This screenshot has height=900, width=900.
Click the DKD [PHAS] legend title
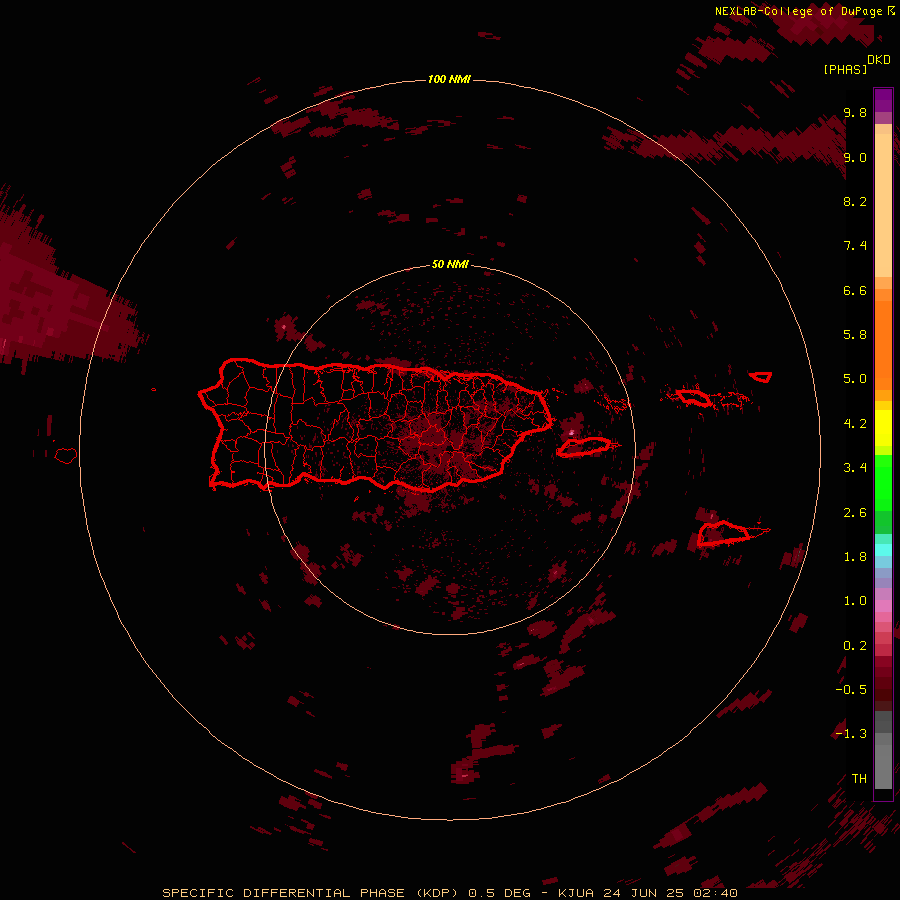856,64
